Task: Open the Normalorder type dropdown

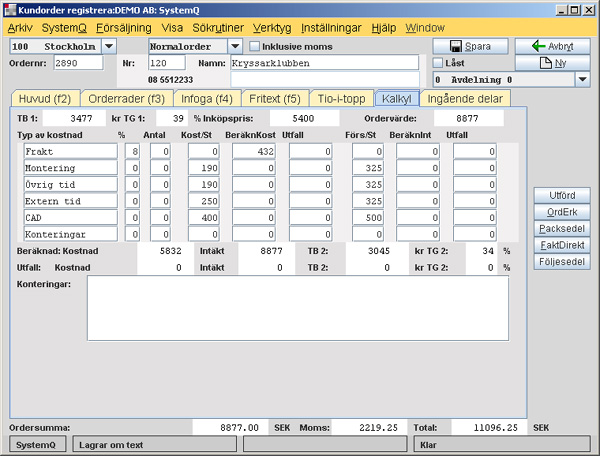Action: 235,46
